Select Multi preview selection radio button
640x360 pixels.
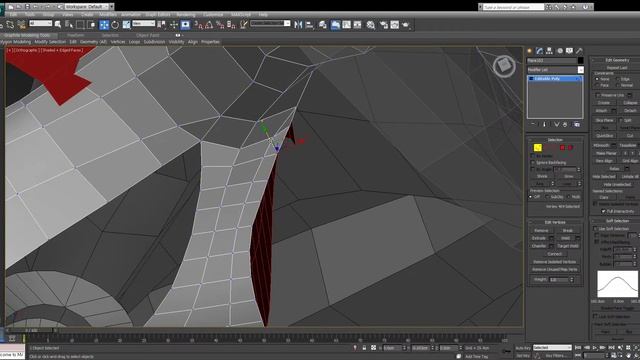pyautogui.click(x=569, y=197)
